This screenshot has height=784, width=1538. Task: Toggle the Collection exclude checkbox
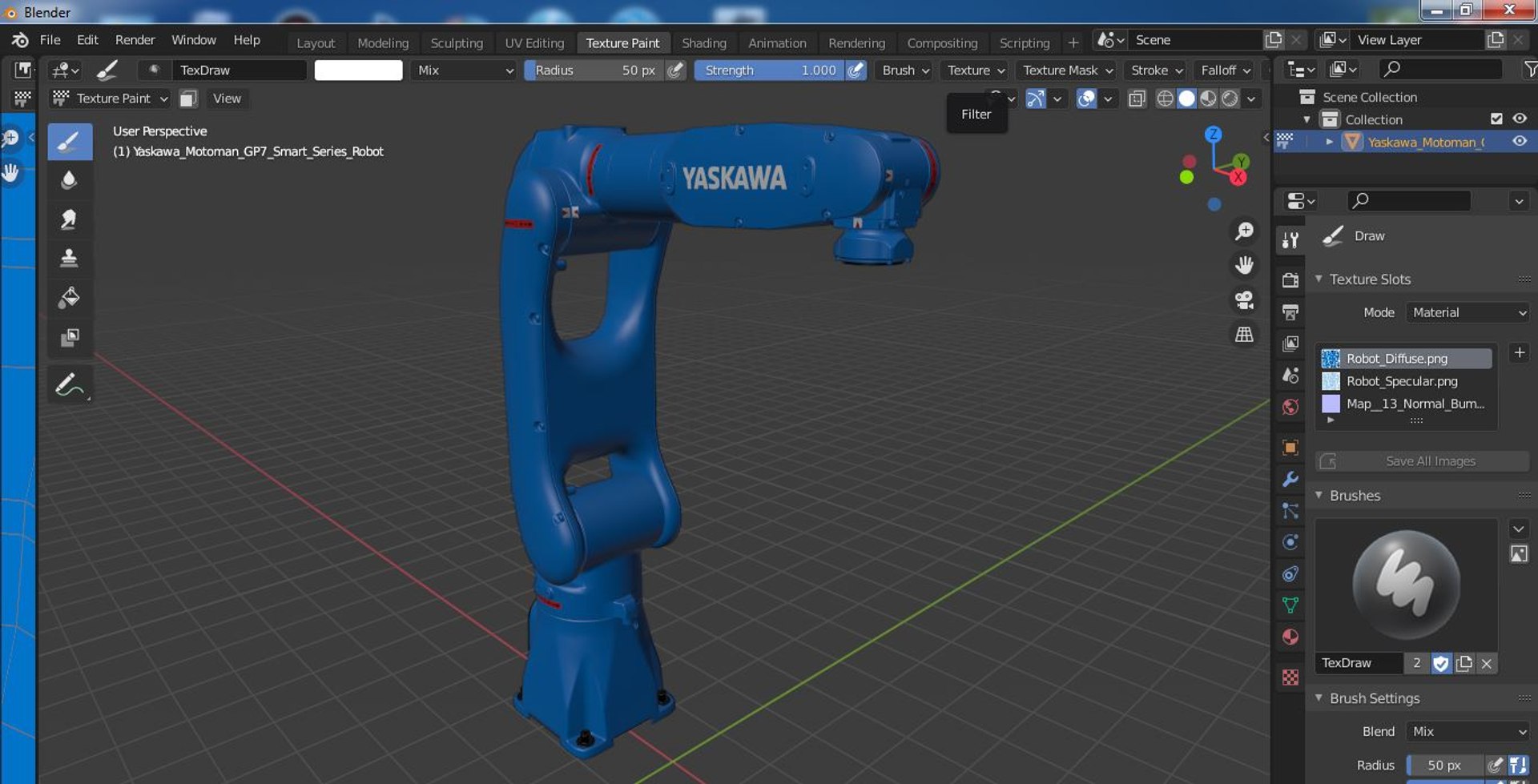[x=1496, y=119]
